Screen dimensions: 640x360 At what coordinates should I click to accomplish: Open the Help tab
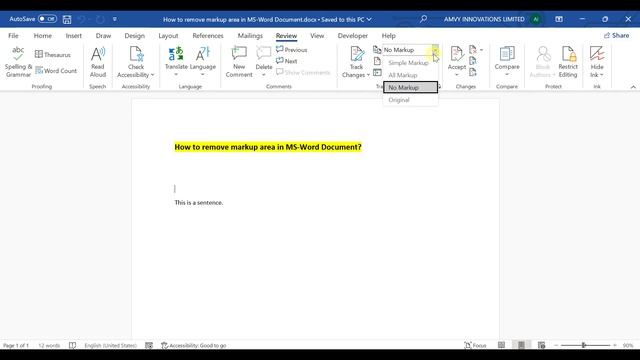click(x=389, y=36)
